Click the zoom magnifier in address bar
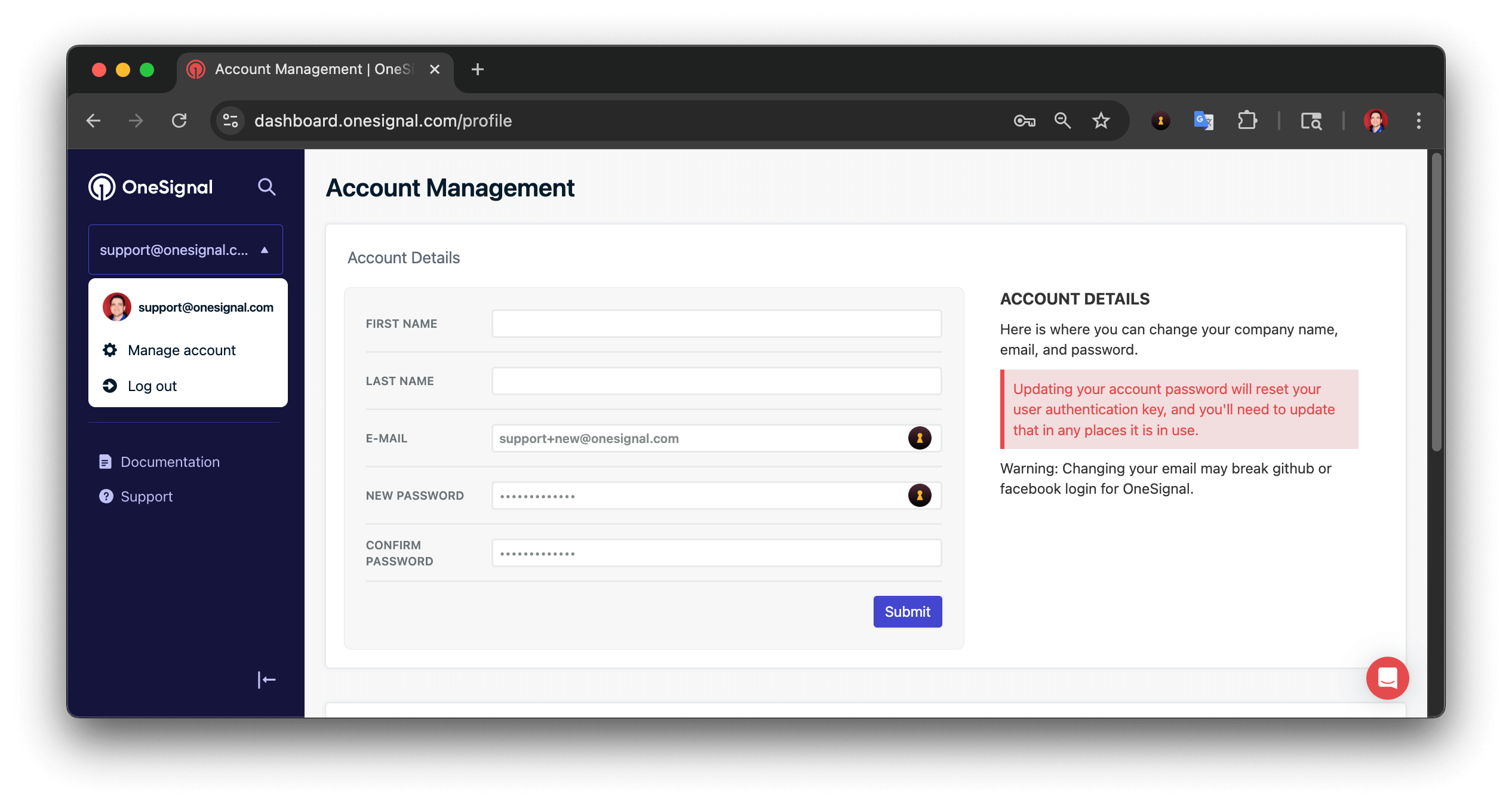 coord(1062,121)
